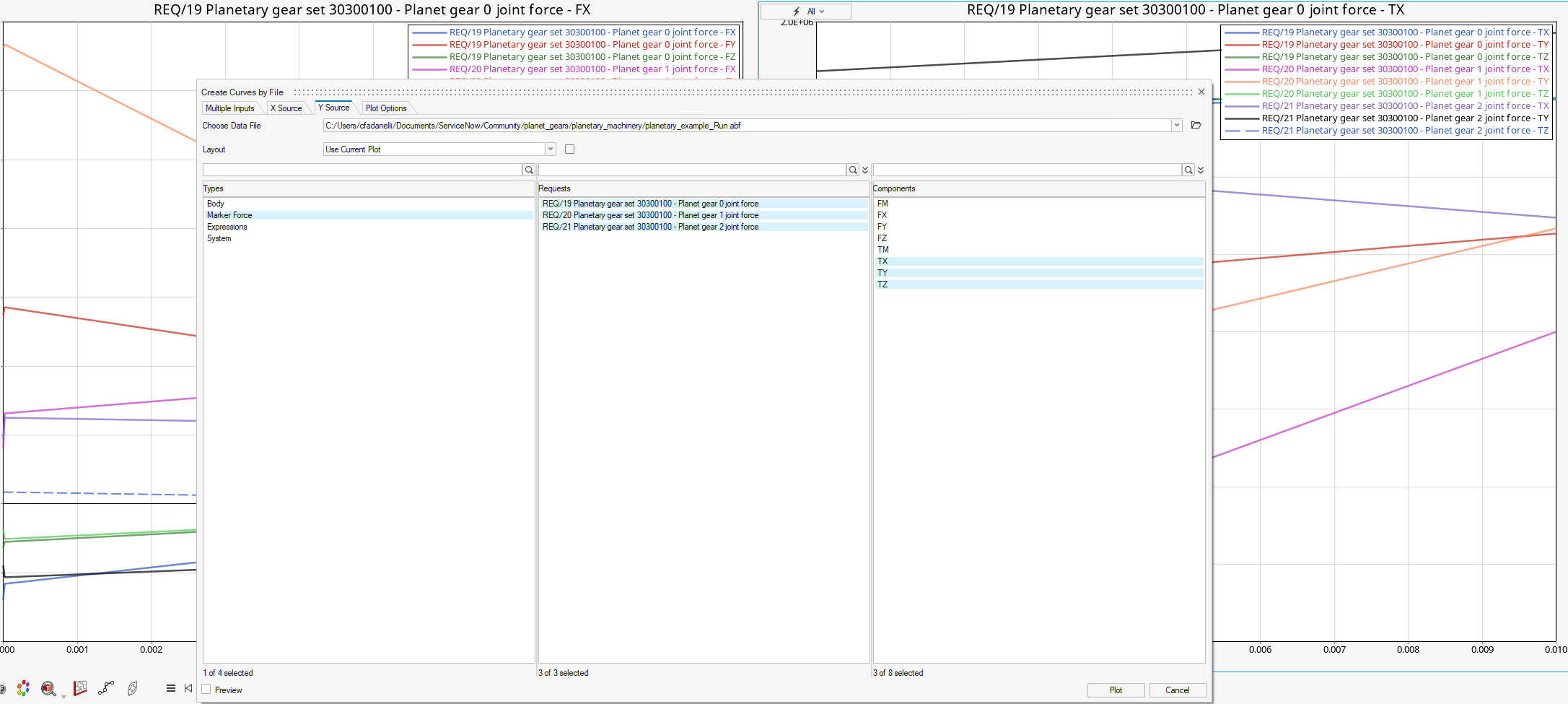Screen dimensions: 1568x704
Task: Select FY component
Action: click(1039, 227)
